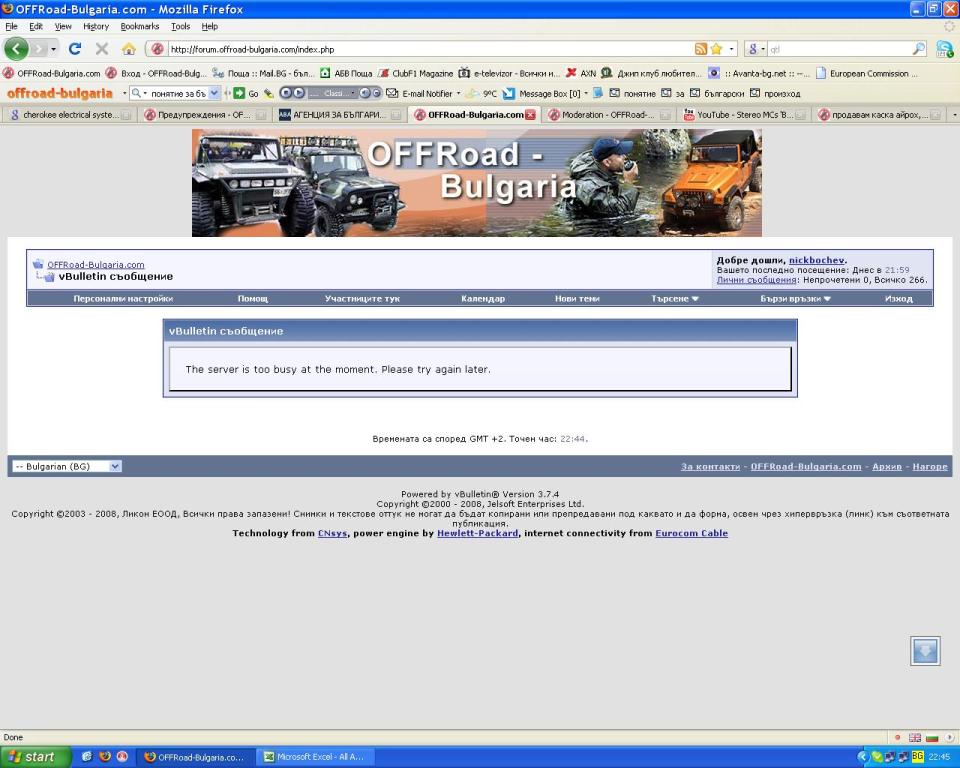Open E-mail Notifier envelope icon
Image resolution: width=960 pixels, height=768 pixels.
tap(392, 93)
